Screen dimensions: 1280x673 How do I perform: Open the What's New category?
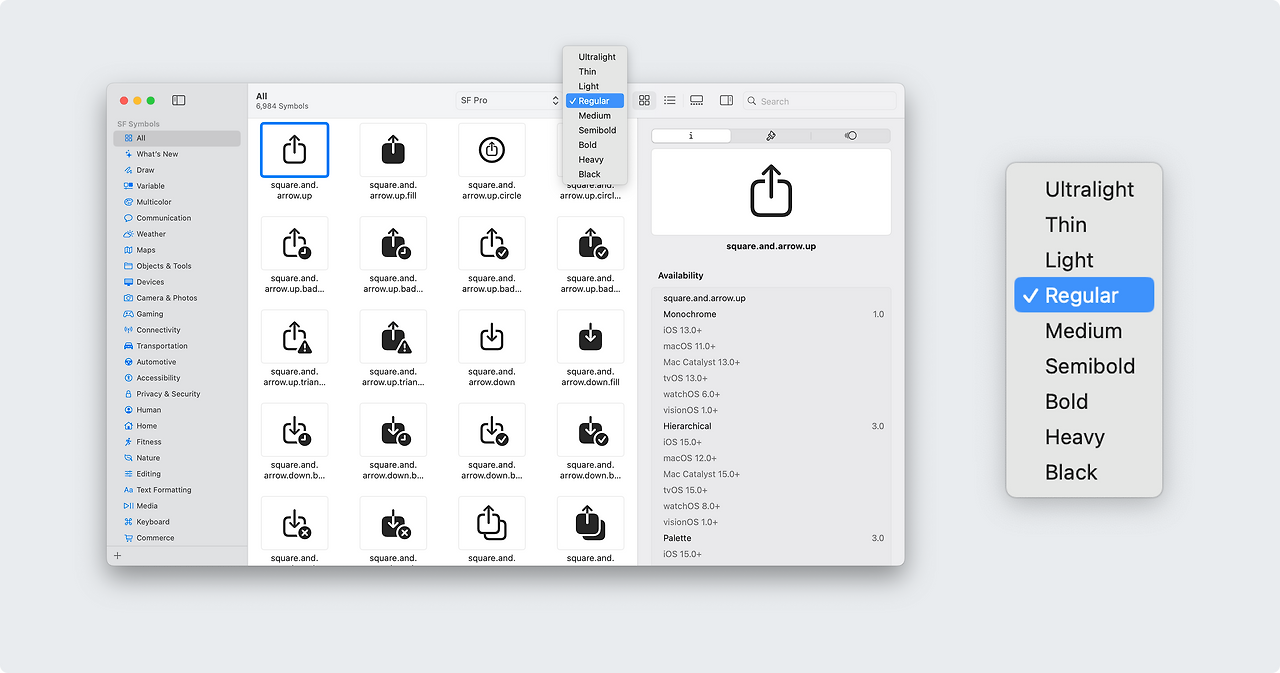[177, 154]
